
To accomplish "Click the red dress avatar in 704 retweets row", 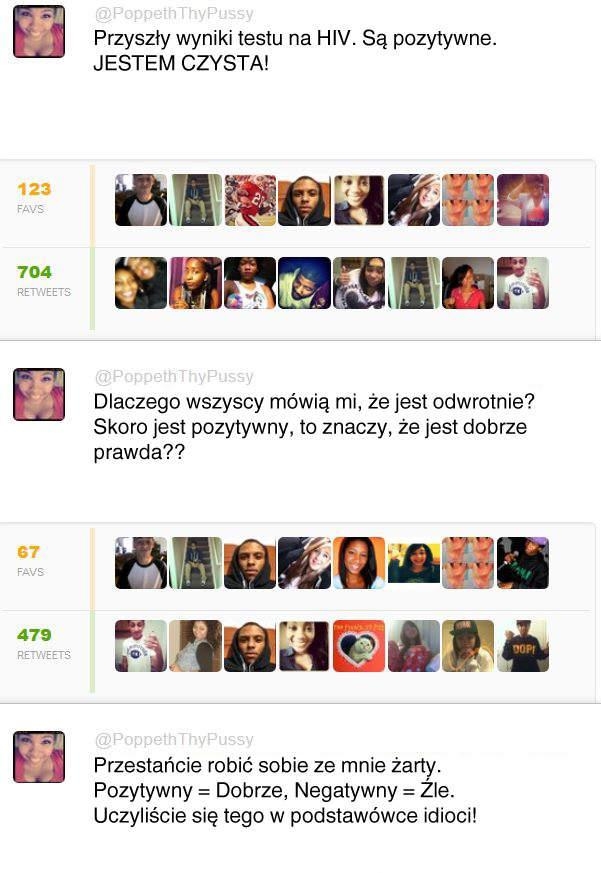I will pos(467,283).
